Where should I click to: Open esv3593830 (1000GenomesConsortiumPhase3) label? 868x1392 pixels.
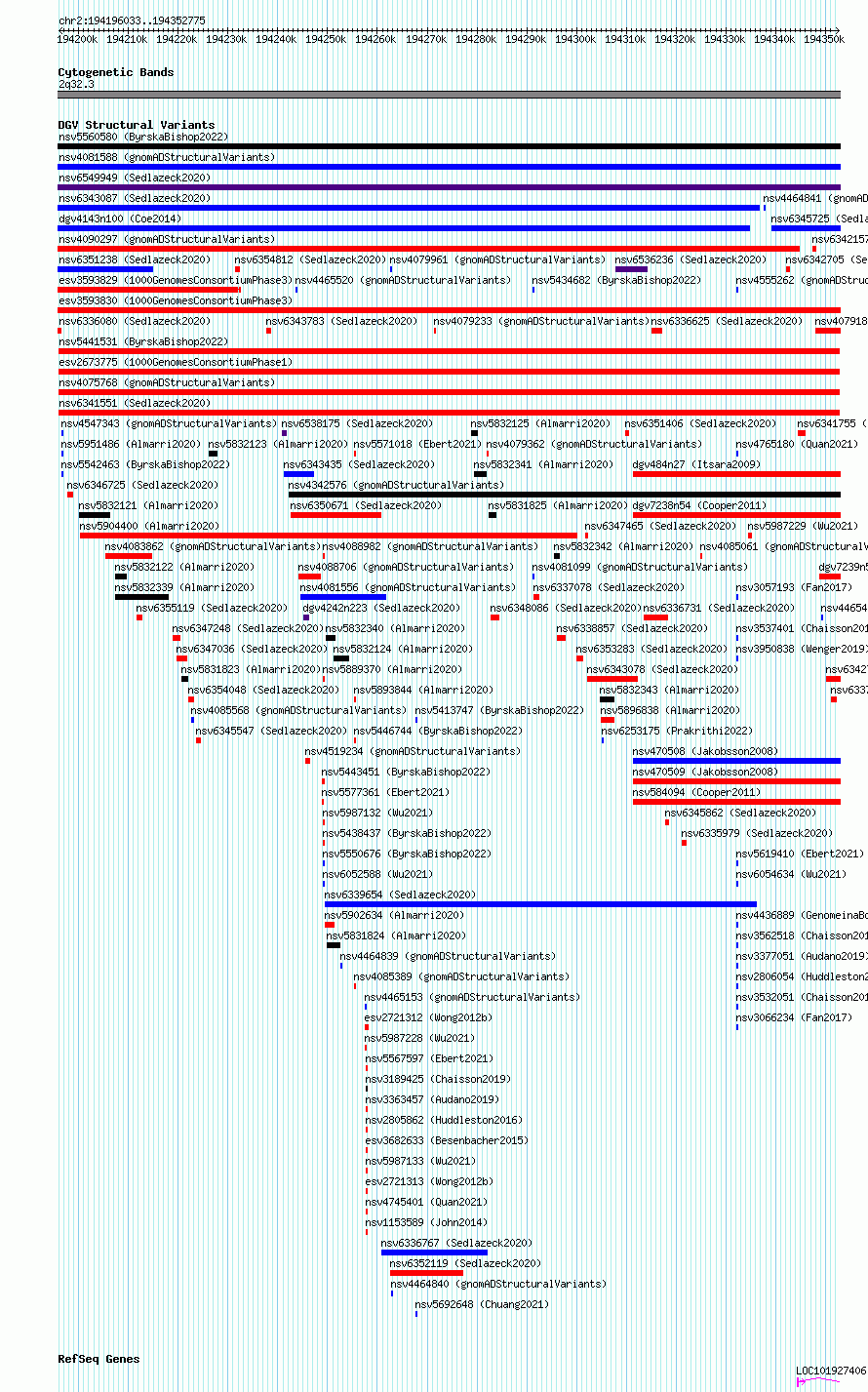(x=175, y=300)
